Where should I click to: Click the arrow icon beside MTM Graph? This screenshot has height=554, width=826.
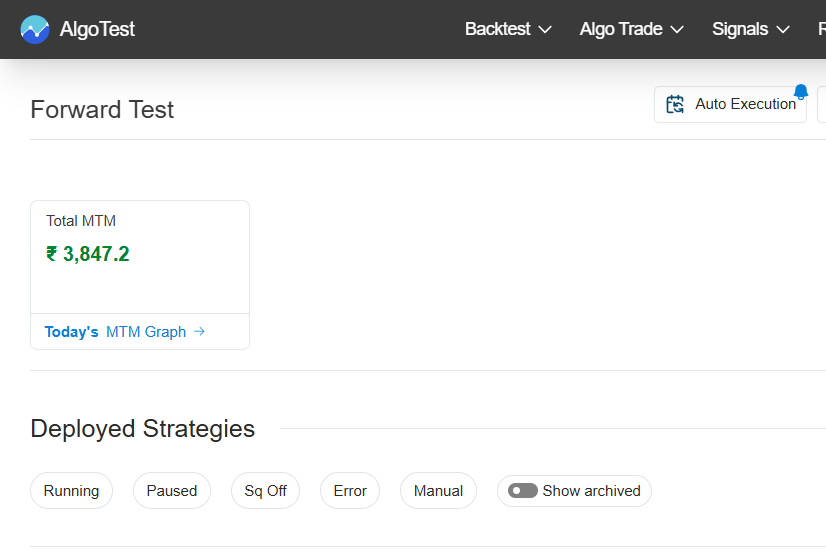(200, 332)
